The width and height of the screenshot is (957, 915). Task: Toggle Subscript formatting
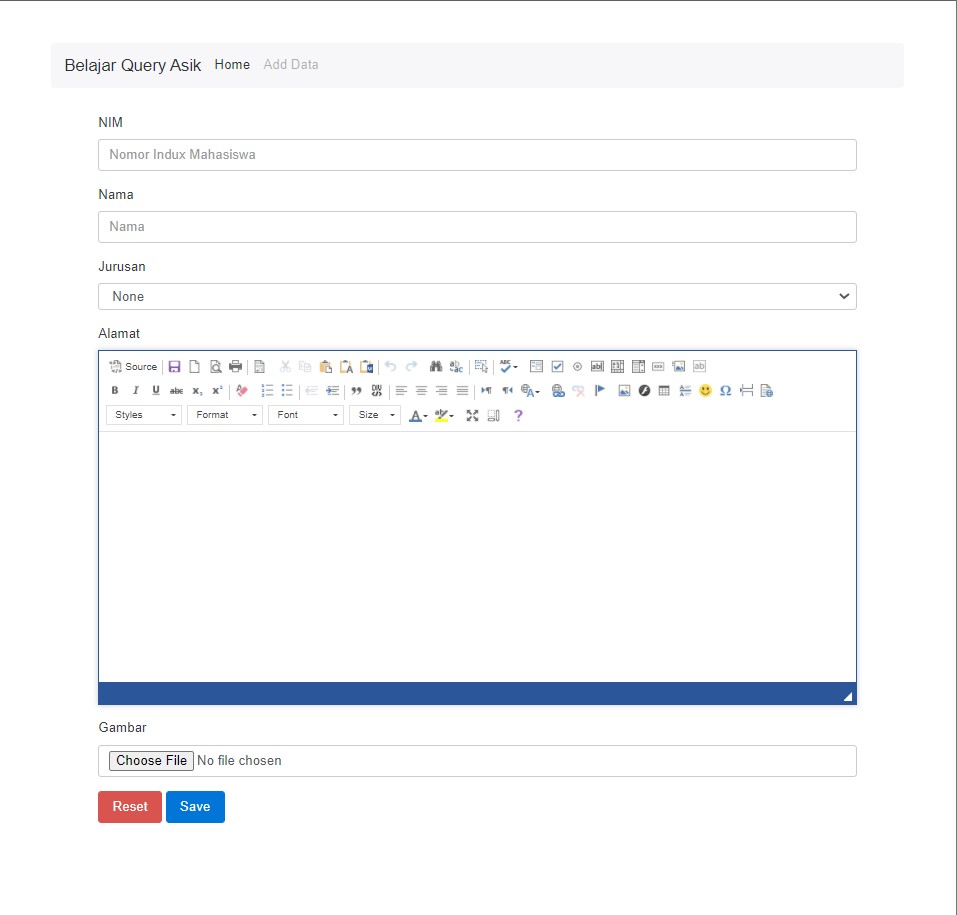[197, 391]
